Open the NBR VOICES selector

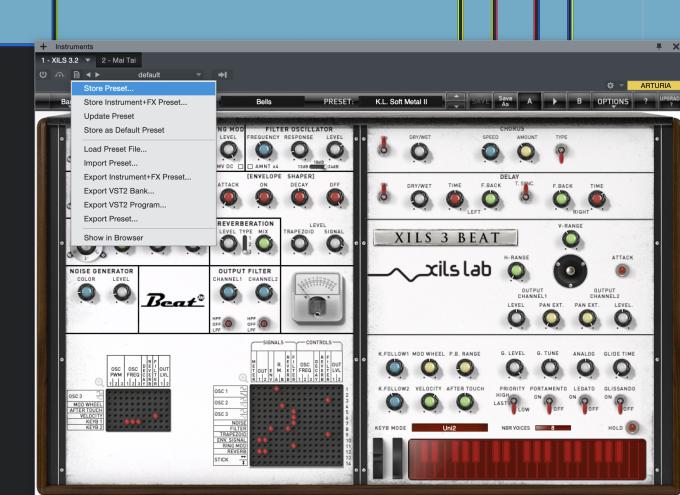pos(552,428)
